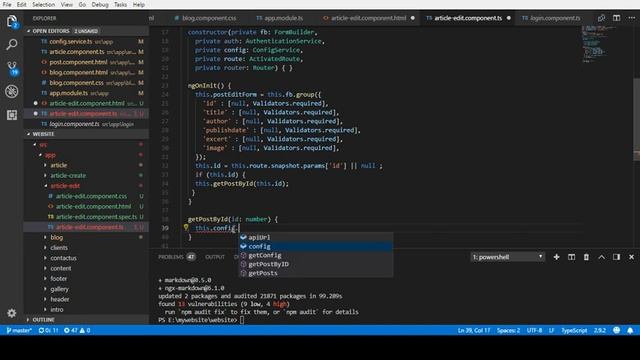
Task: Open post.component.html in open editors
Action: (86, 62)
